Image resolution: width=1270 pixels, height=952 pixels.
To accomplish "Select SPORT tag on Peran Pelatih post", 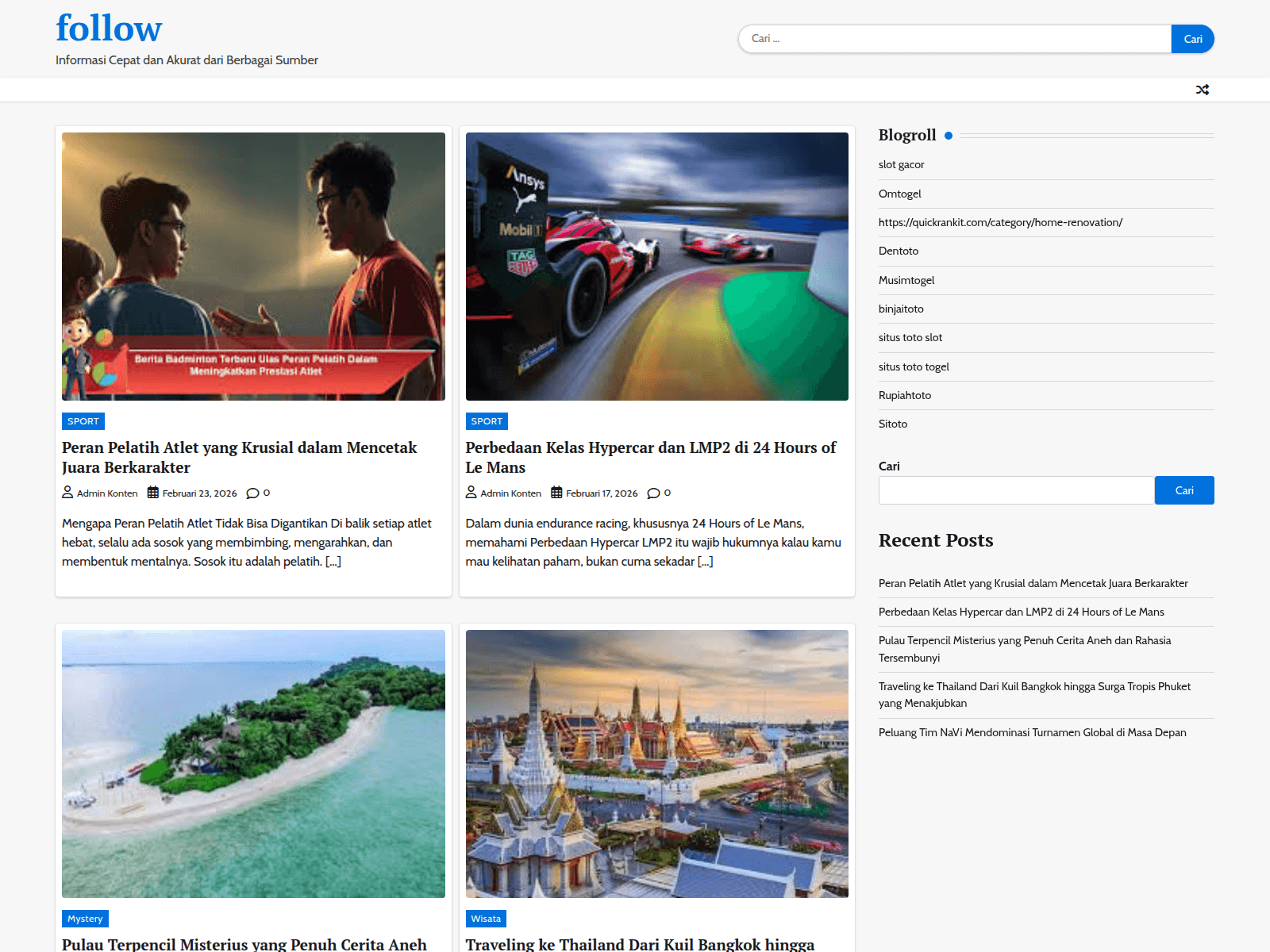I will (83, 421).
